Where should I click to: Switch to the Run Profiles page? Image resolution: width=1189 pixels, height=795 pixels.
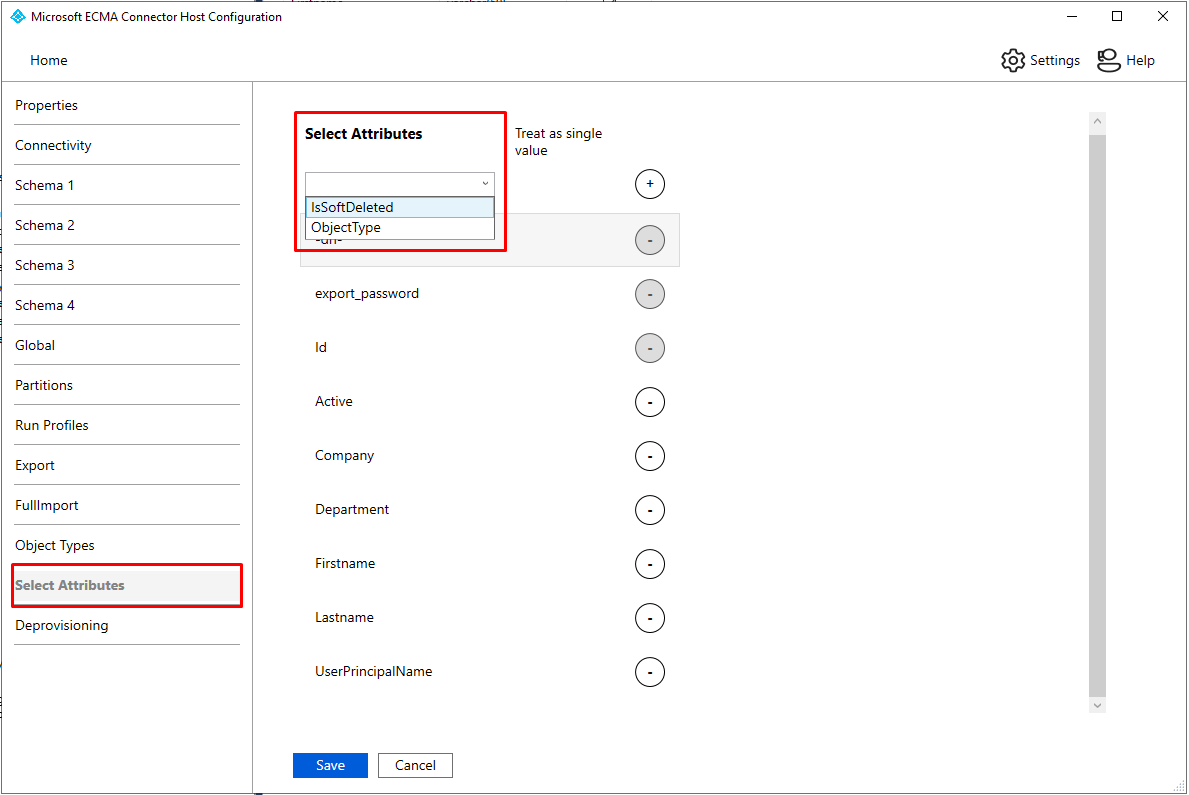[52, 425]
